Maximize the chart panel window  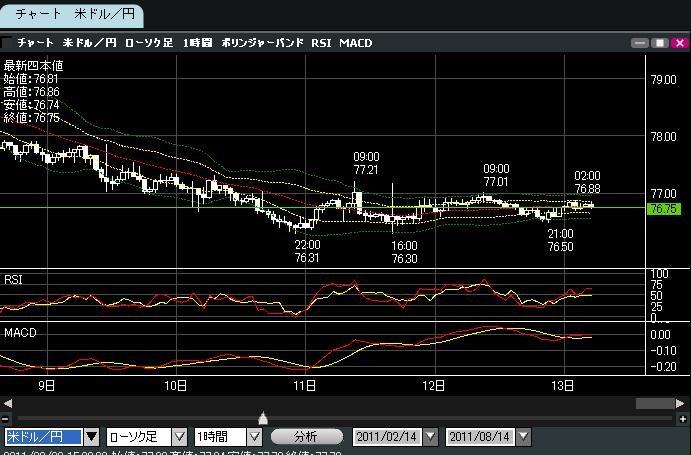tap(659, 43)
